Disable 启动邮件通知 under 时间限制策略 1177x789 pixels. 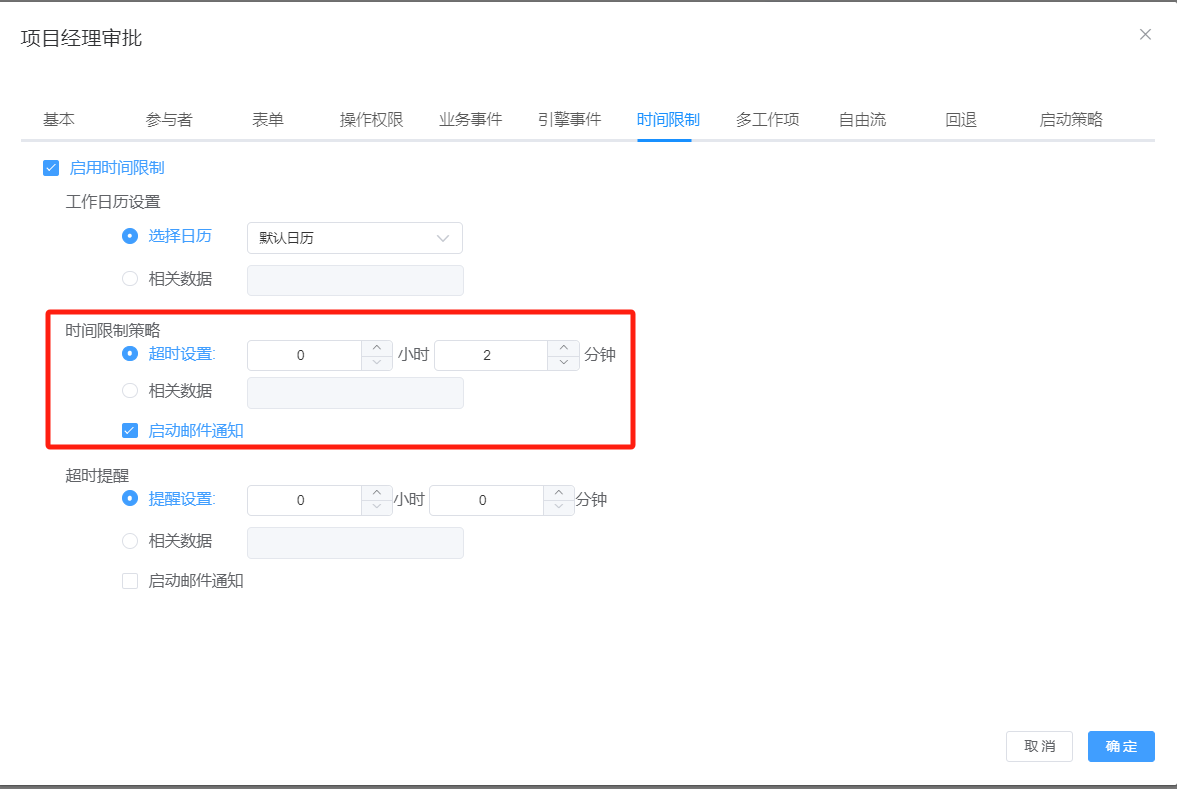click(130, 431)
